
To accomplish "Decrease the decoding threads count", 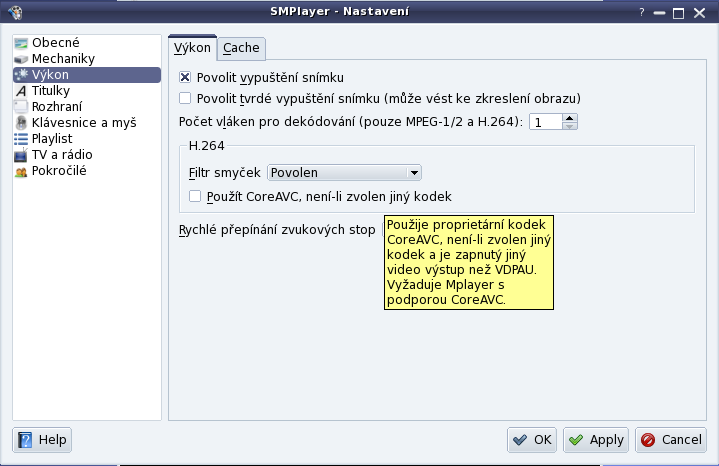I will point(569,126).
